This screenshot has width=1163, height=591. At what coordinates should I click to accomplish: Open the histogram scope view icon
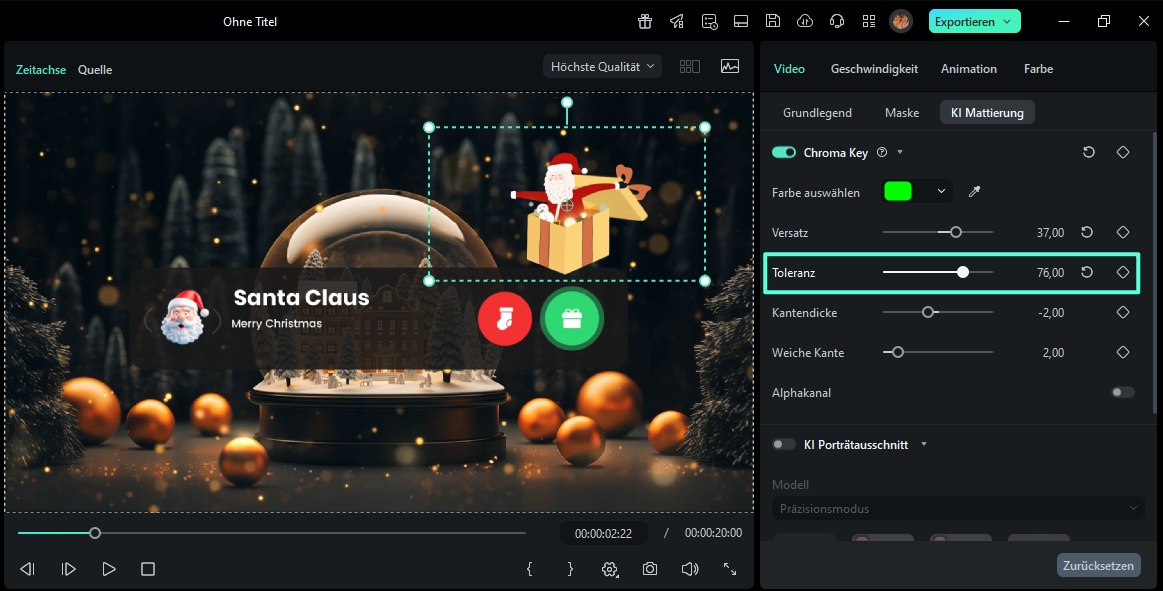tap(730, 67)
